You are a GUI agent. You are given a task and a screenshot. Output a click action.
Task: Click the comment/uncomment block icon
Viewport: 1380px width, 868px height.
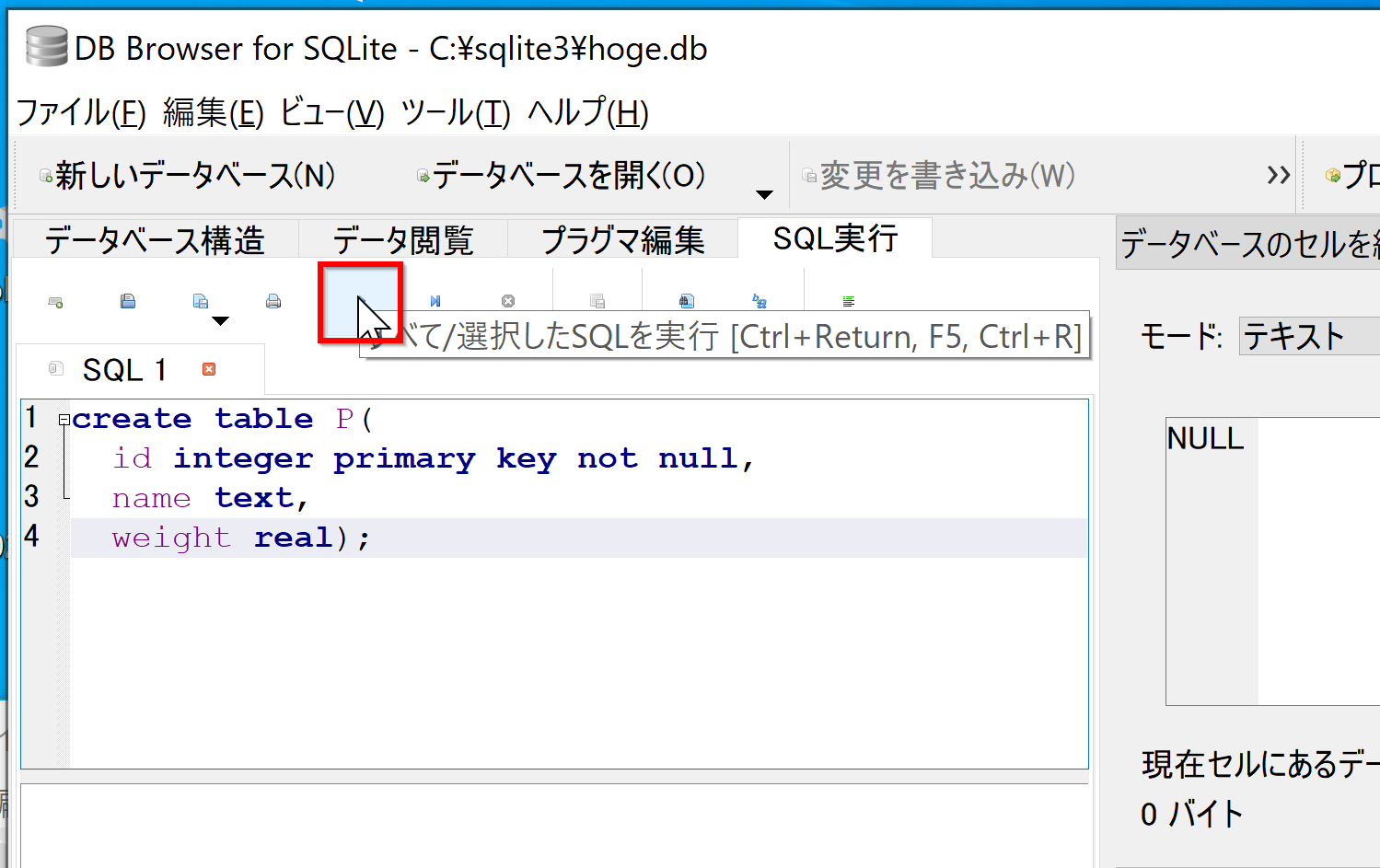tap(848, 301)
